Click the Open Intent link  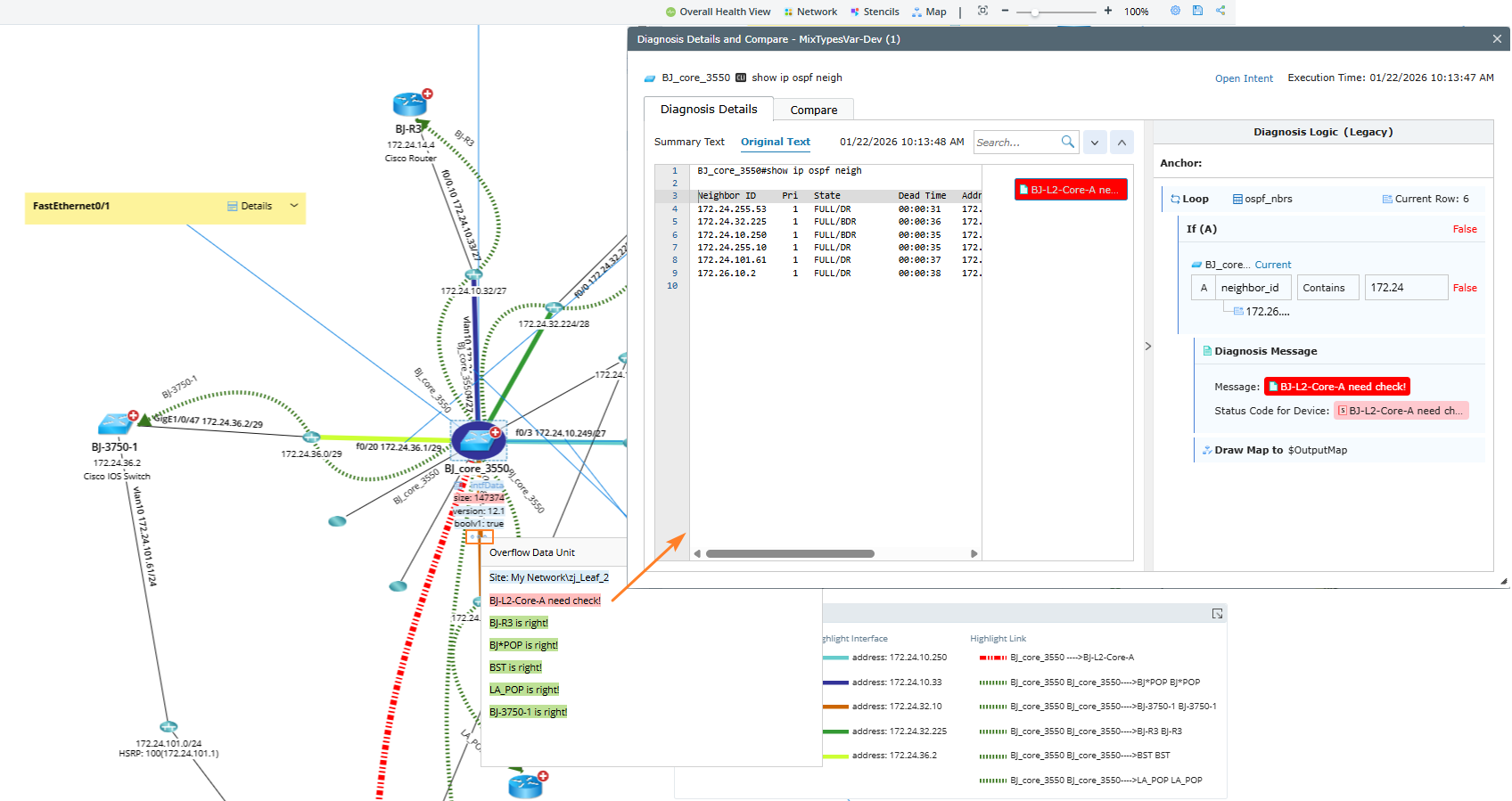(x=1244, y=78)
